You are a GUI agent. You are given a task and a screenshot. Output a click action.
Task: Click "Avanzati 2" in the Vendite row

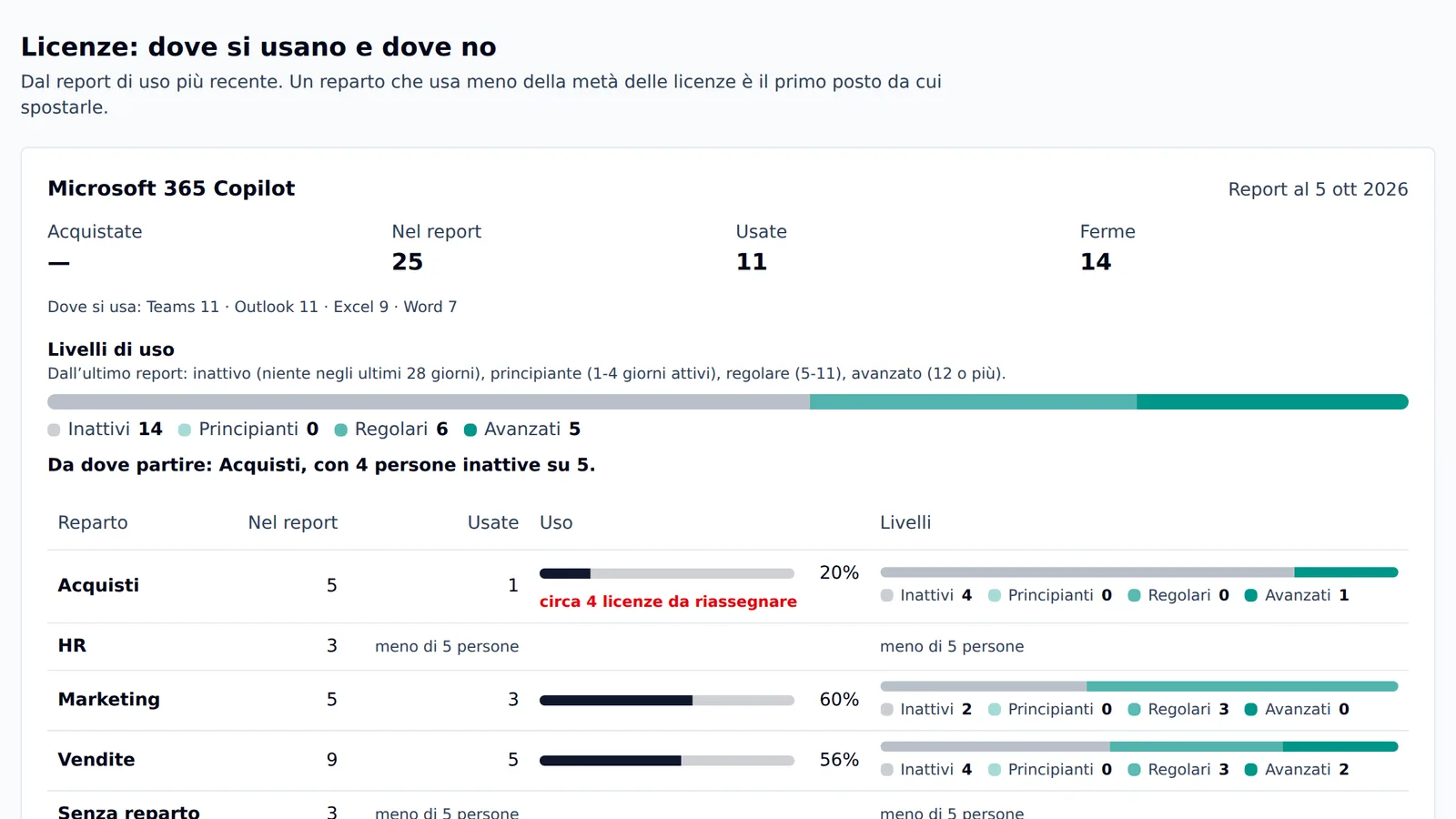coord(1297,769)
